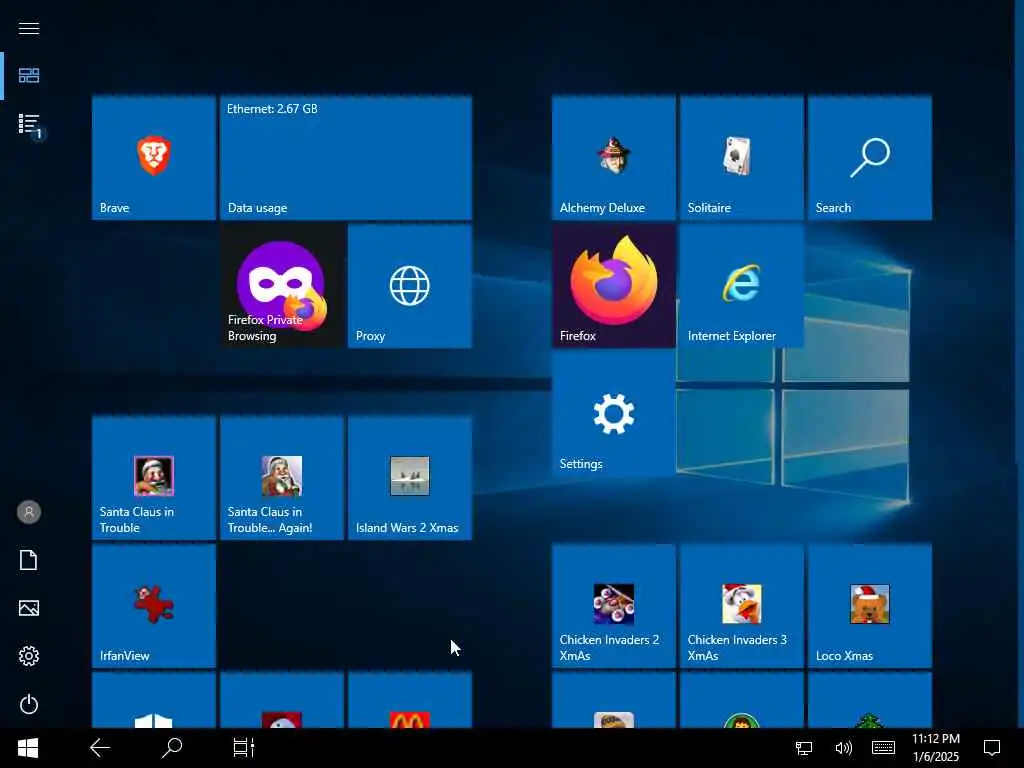Image resolution: width=1024 pixels, height=768 pixels.
Task: Open the Action Center notifications icon
Action: (992, 748)
